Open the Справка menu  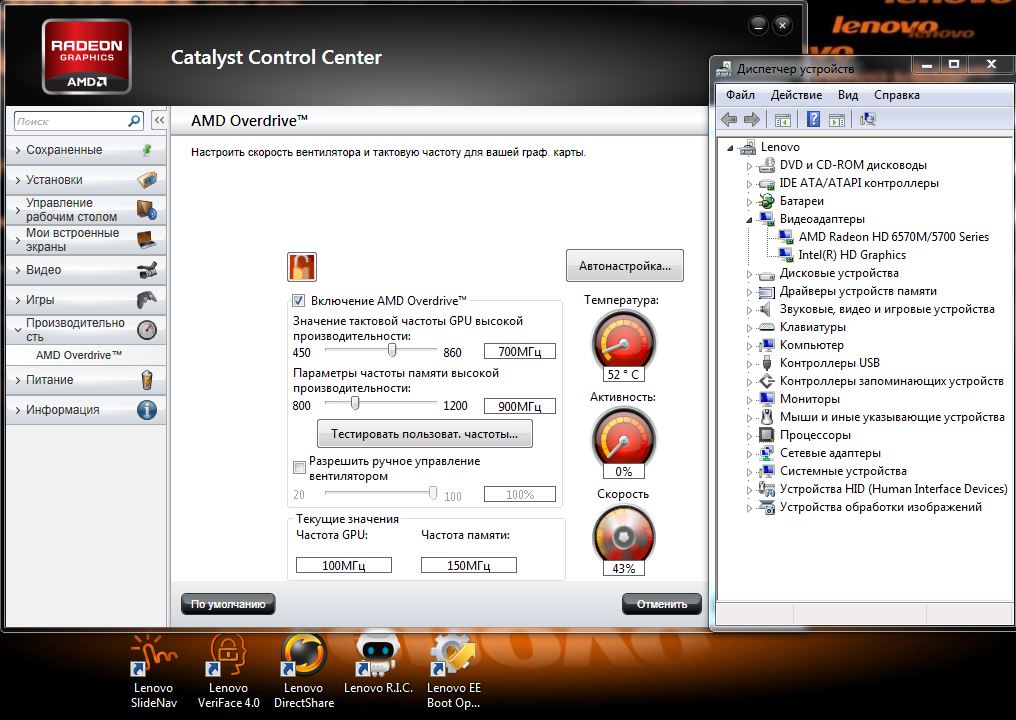[896, 95]
